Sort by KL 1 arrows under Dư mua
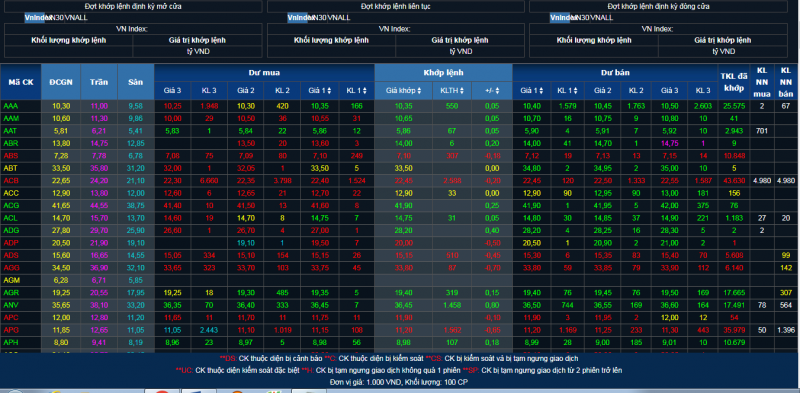 coord(365,90)
